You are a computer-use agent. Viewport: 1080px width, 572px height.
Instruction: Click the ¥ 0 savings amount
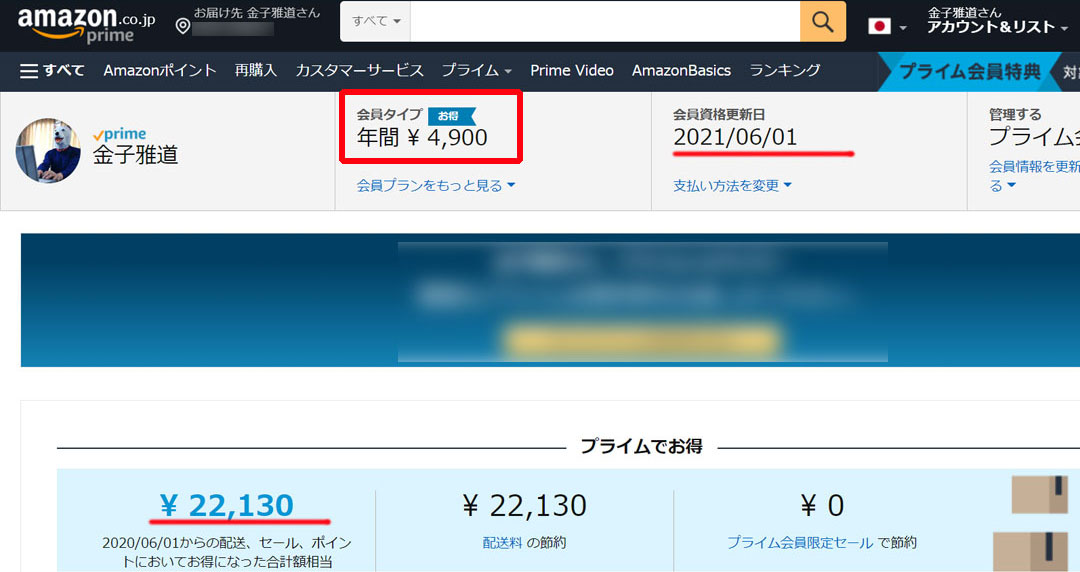pos(822,506)
